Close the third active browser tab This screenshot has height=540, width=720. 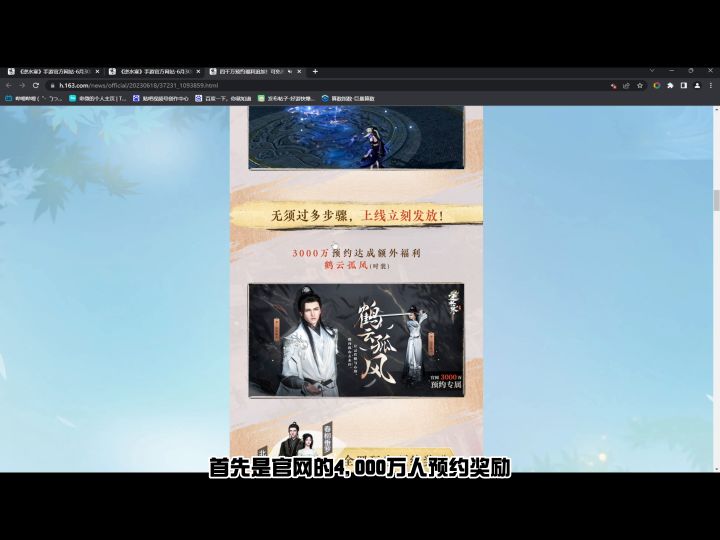click(x=299, y=72)
